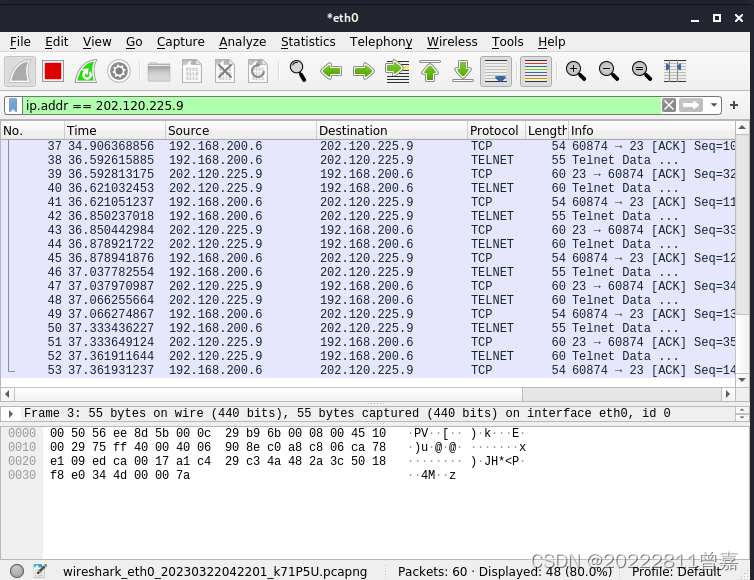The width and height of the screenshot is (754, 580).
Task: Go back in packet history arrow
Action: tap(331, 71)
